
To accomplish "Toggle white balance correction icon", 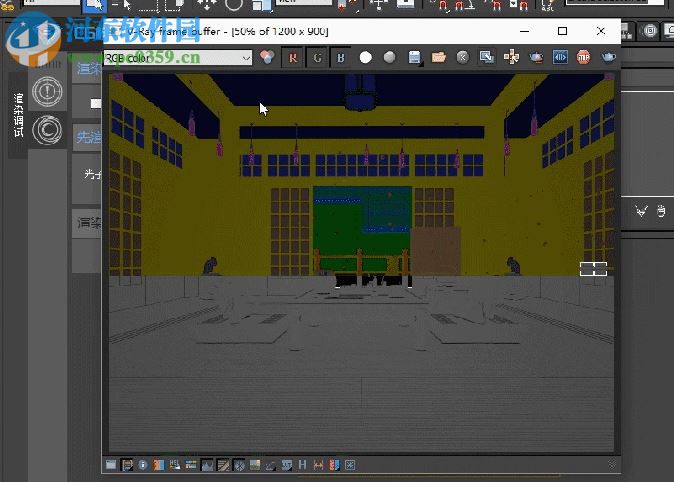I will (159, 465).
